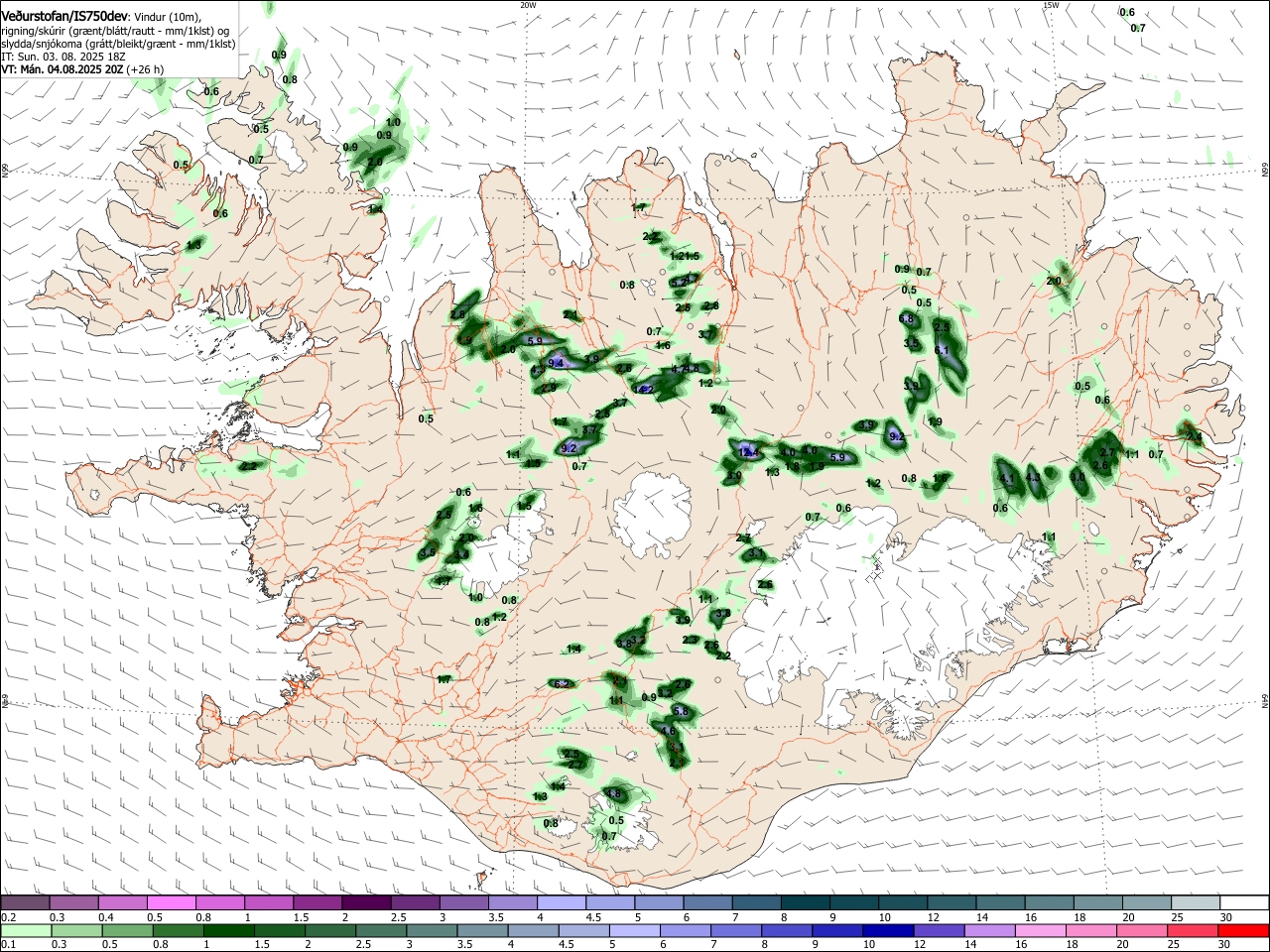
Task: Click the '(+26 h)' forecast offset text
Action: [x=146, y=69]
